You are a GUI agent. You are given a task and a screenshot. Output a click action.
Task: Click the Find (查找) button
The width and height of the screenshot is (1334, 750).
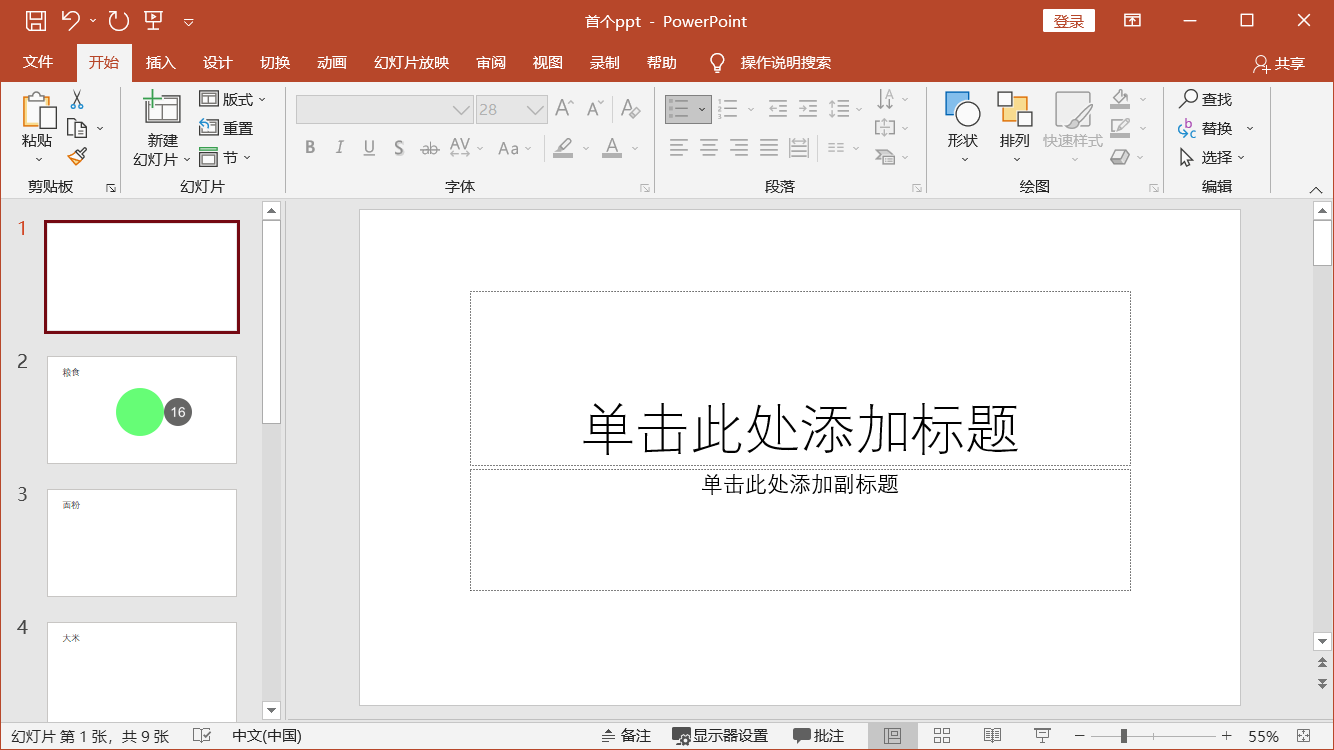tap(1206, 99)
